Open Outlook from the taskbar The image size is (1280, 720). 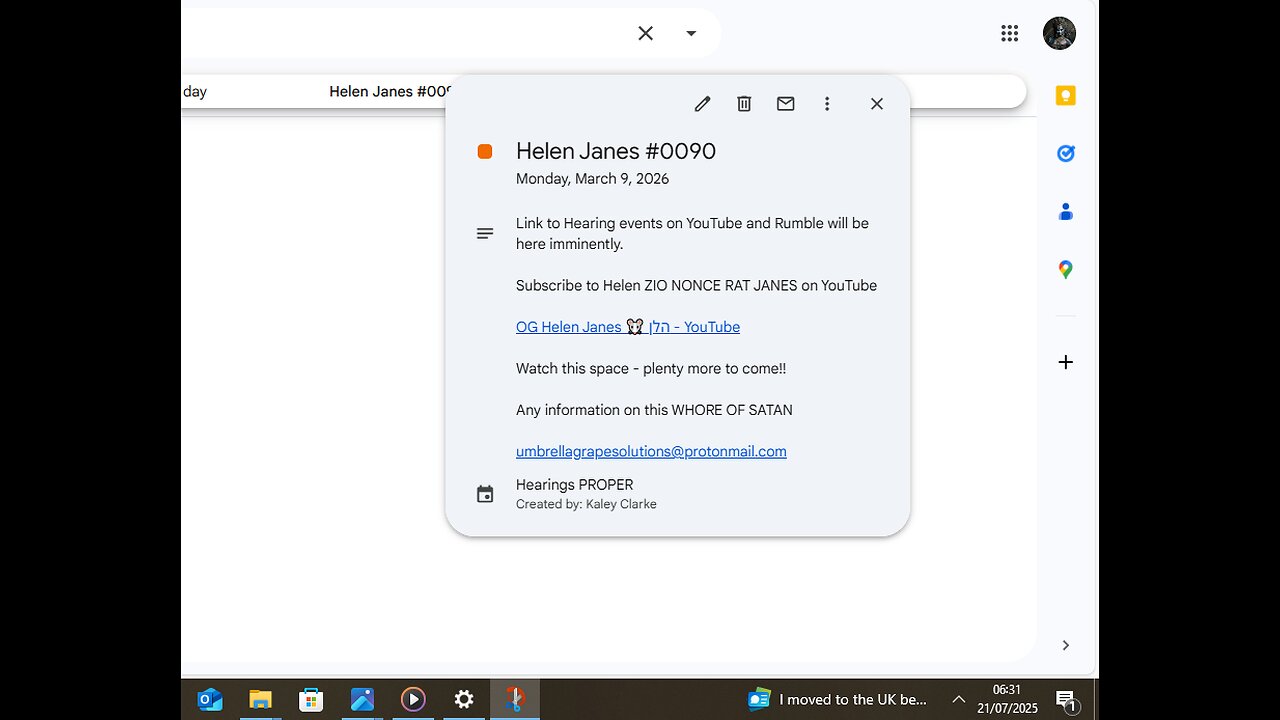(x=210, y=699)
